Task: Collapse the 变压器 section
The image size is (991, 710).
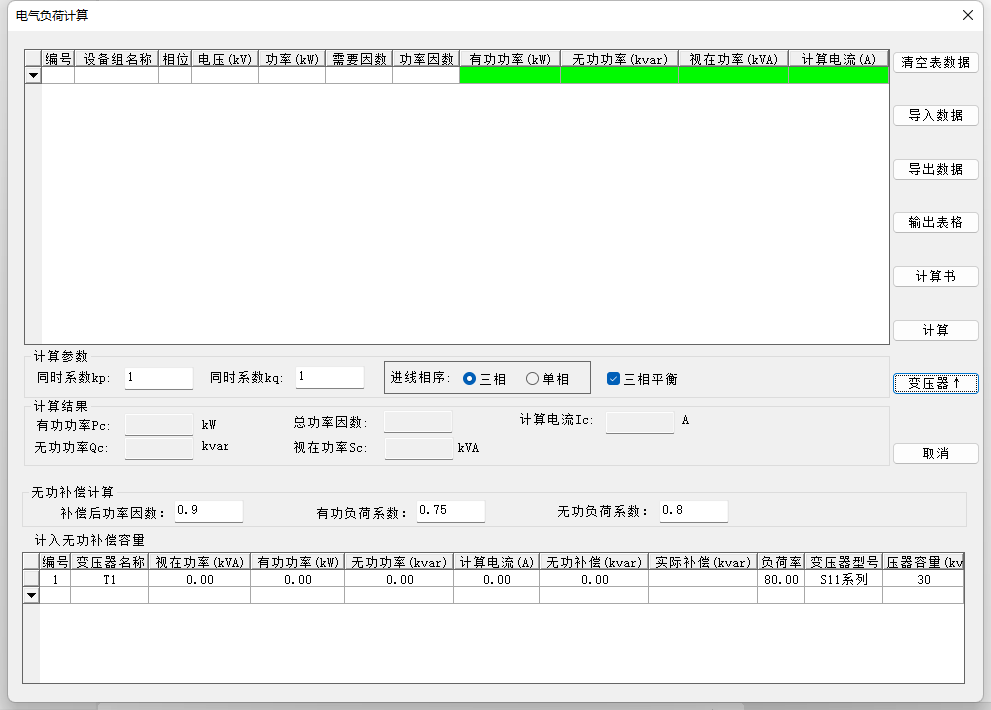Action: (x=935, y=384)
